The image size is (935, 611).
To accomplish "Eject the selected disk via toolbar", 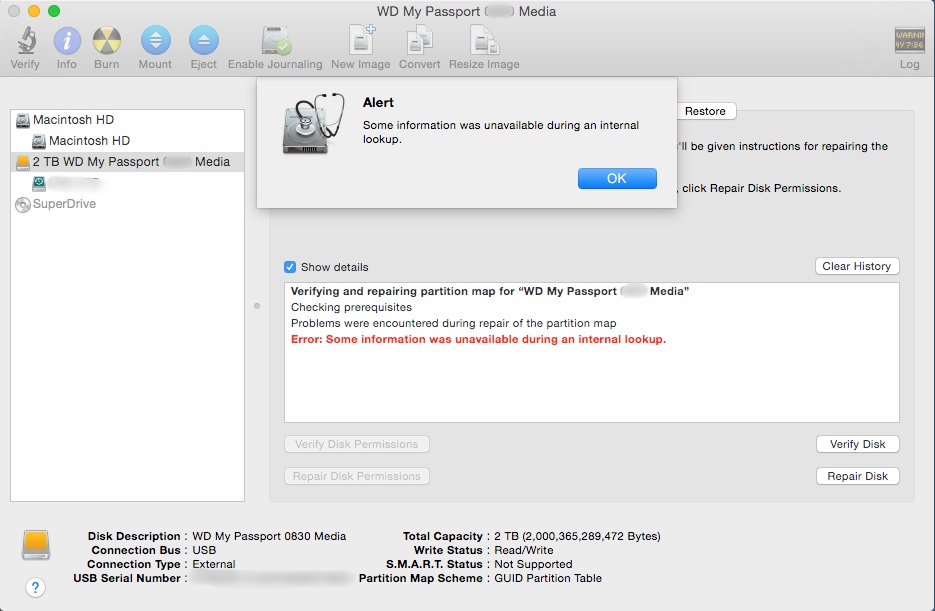I will 203,42.
